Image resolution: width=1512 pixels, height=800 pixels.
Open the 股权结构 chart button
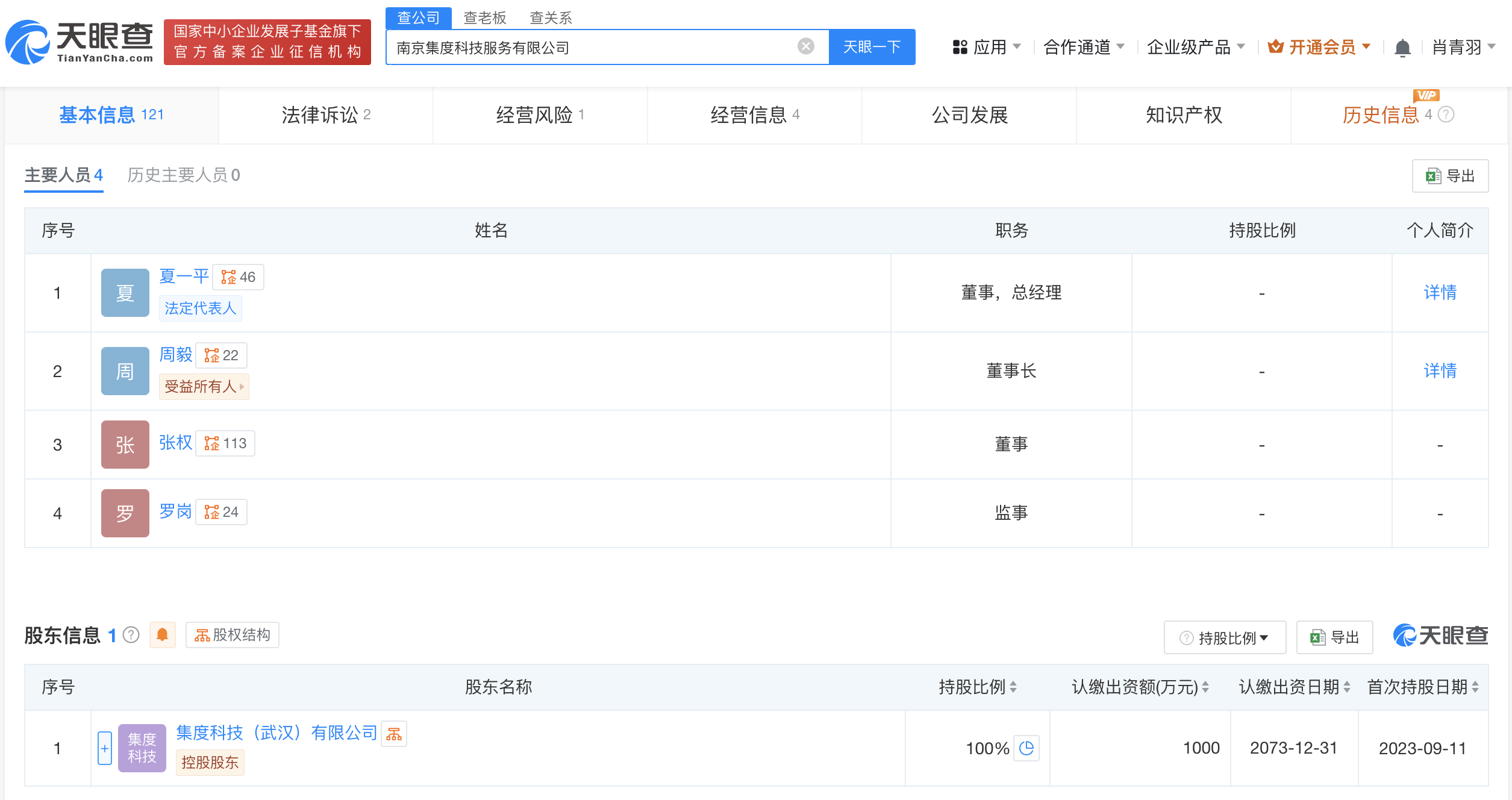click(233, 635)
